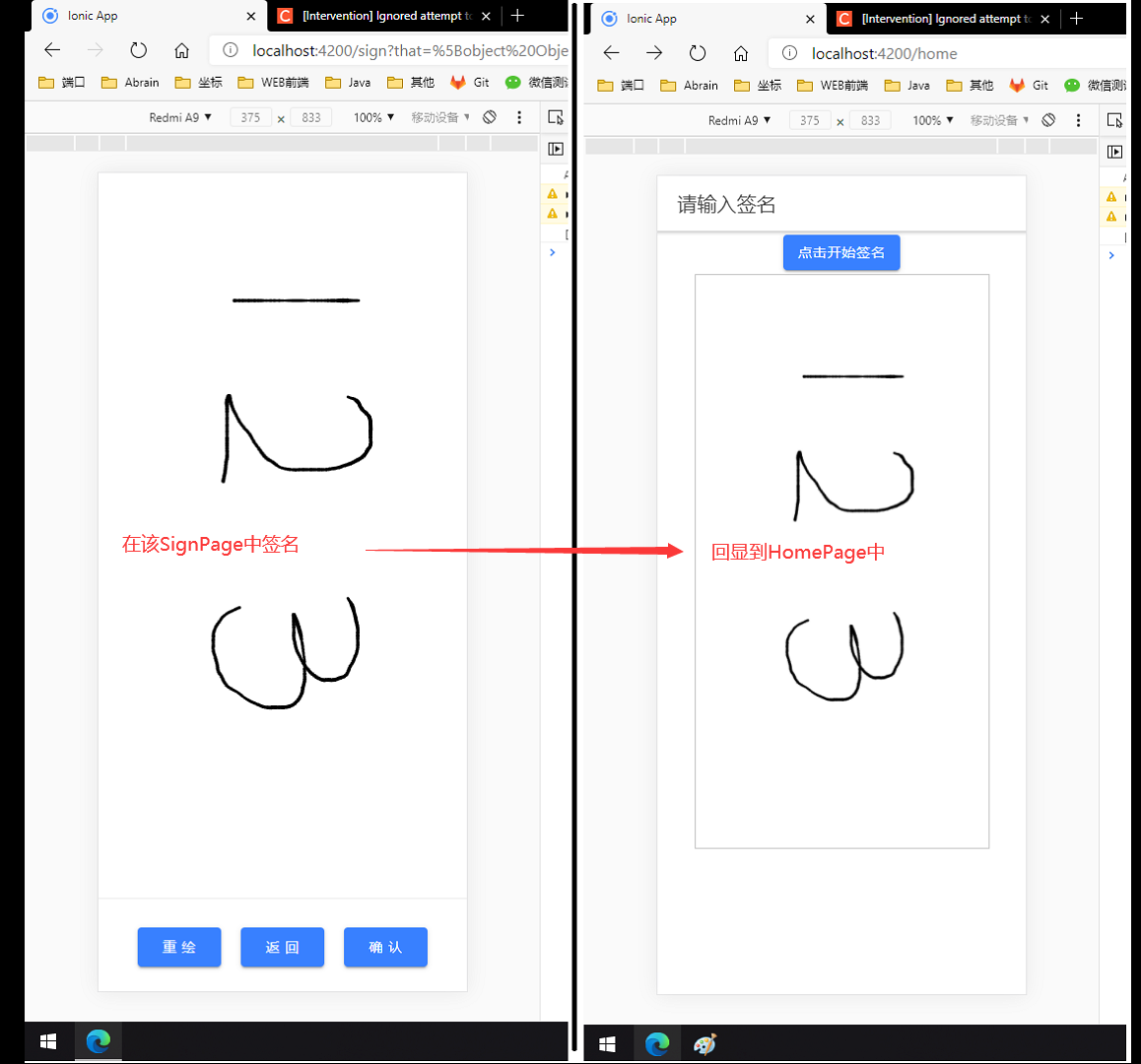Open 坐标 bookmark folder in right window
Viewport: 1141px width, 1064px height.
(x=758, y=85)
